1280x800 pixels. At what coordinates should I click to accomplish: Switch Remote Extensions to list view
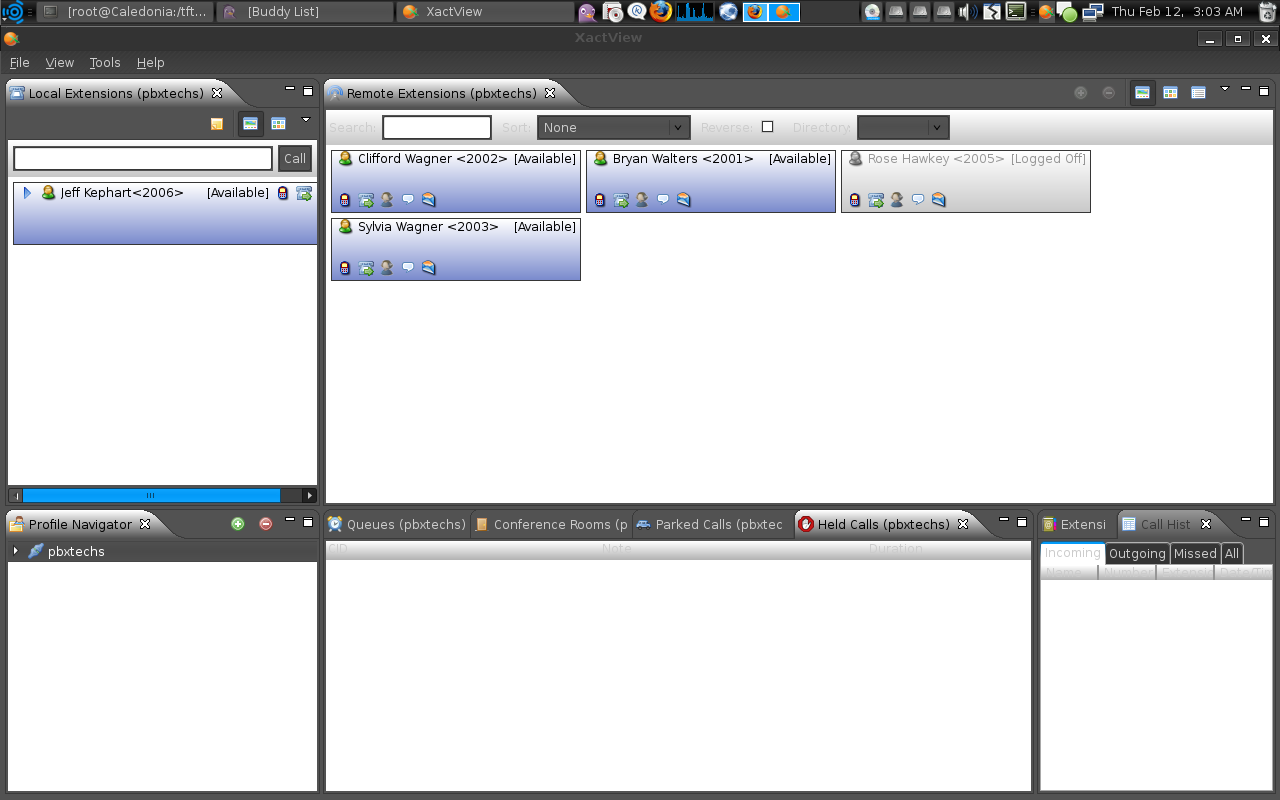coord(1198,92)
